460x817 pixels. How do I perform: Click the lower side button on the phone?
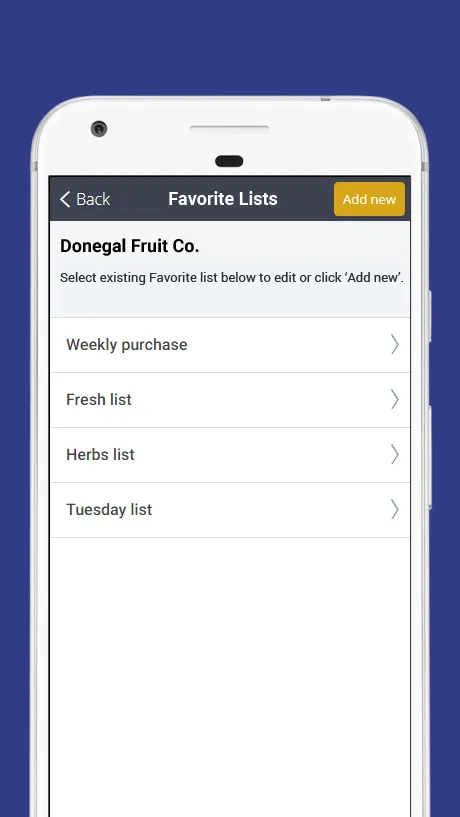pos(430,457)
